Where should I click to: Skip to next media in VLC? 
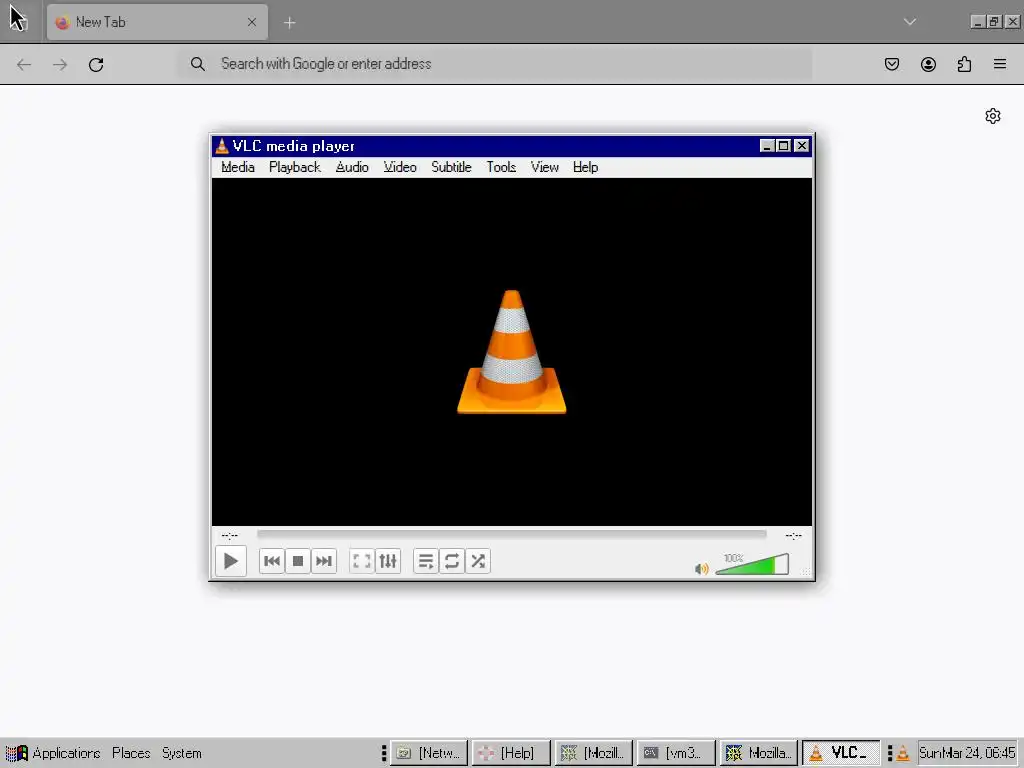tap(324, 561)
